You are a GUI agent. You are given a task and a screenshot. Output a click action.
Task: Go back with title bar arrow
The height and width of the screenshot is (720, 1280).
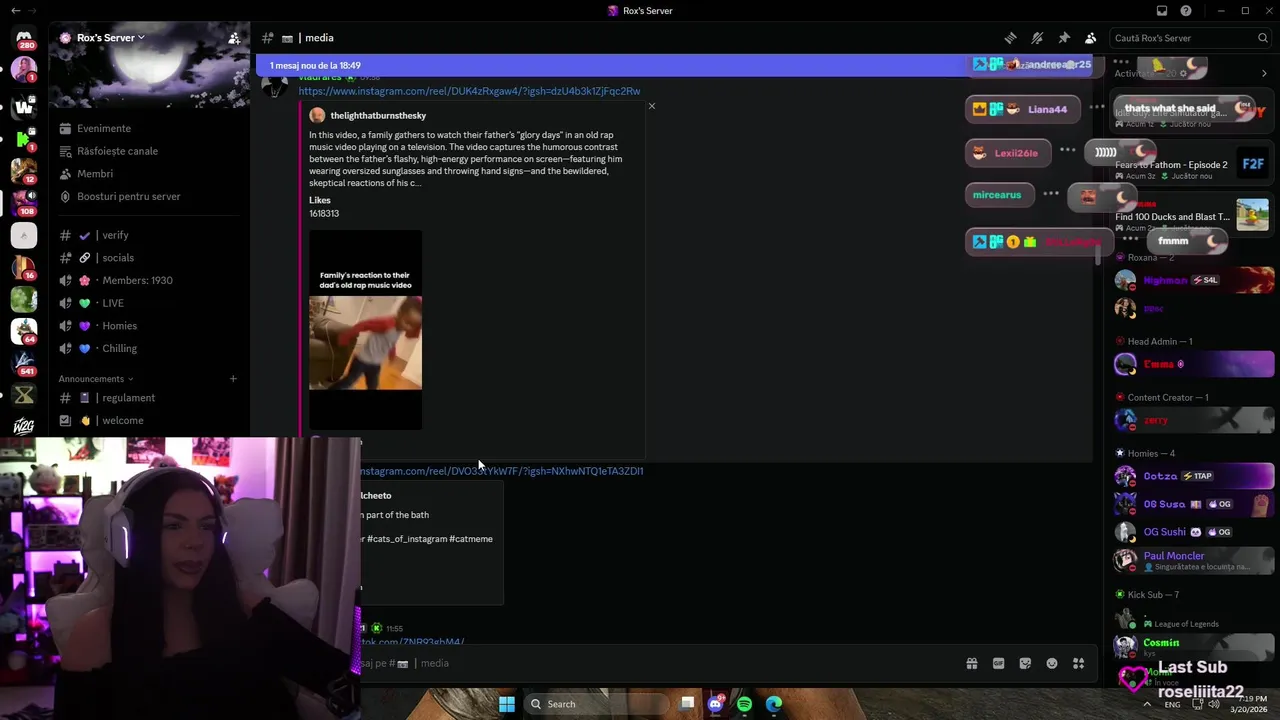(14, 11)
